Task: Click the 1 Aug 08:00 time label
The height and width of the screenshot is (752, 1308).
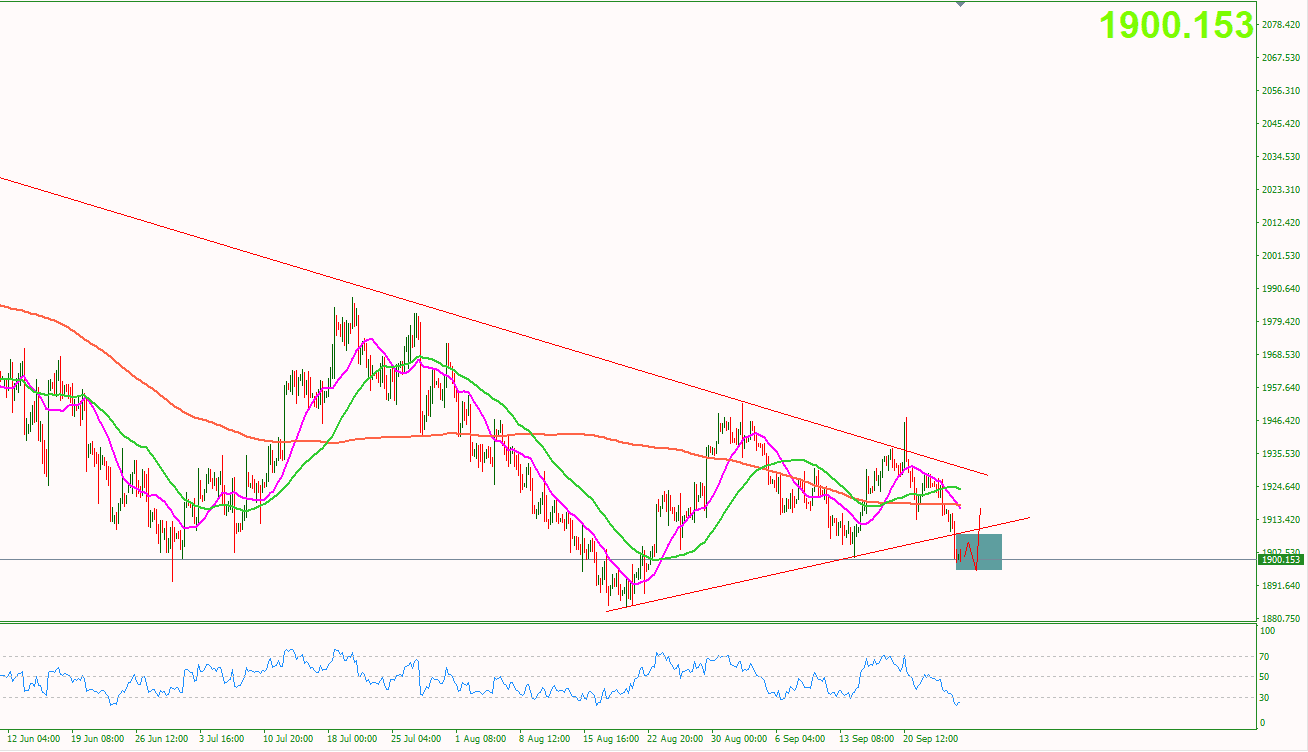Action: [483, 739]
